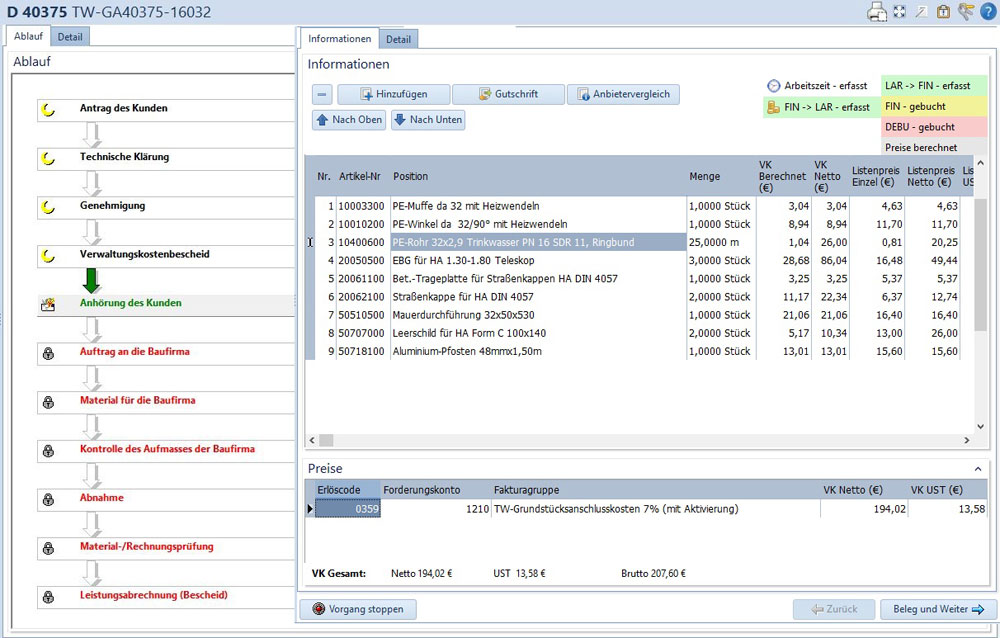Select row PE-Muffe da 32 mit Heizwendeln
This screenshot has width=1000, height=638.
tap(638, 206)
